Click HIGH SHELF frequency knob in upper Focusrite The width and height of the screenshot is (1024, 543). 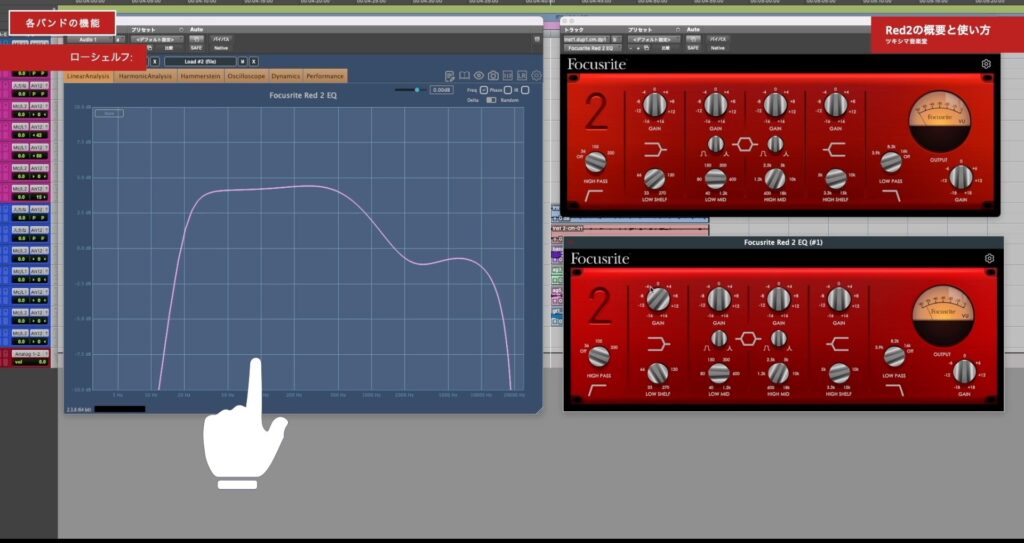pos(836,178)
